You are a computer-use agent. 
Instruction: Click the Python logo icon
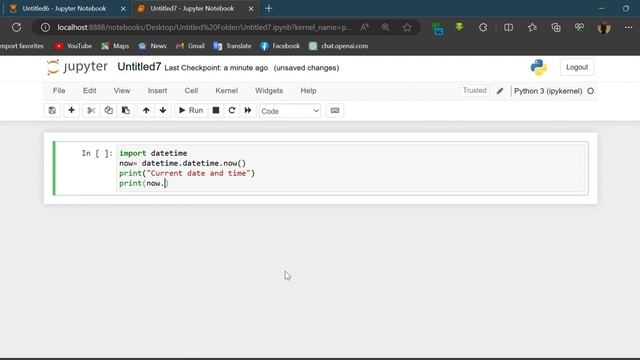coord(539,67)
